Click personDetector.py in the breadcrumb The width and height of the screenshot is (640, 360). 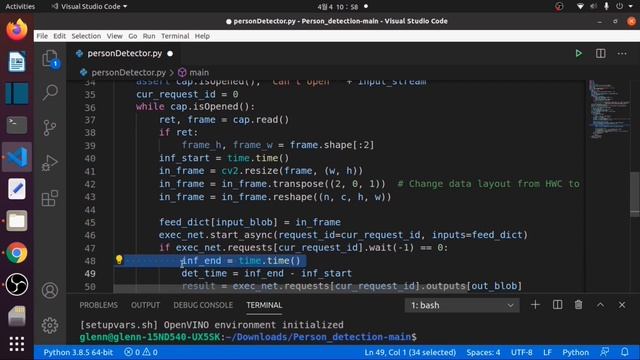pyautogui.click(x=128, y=72)
